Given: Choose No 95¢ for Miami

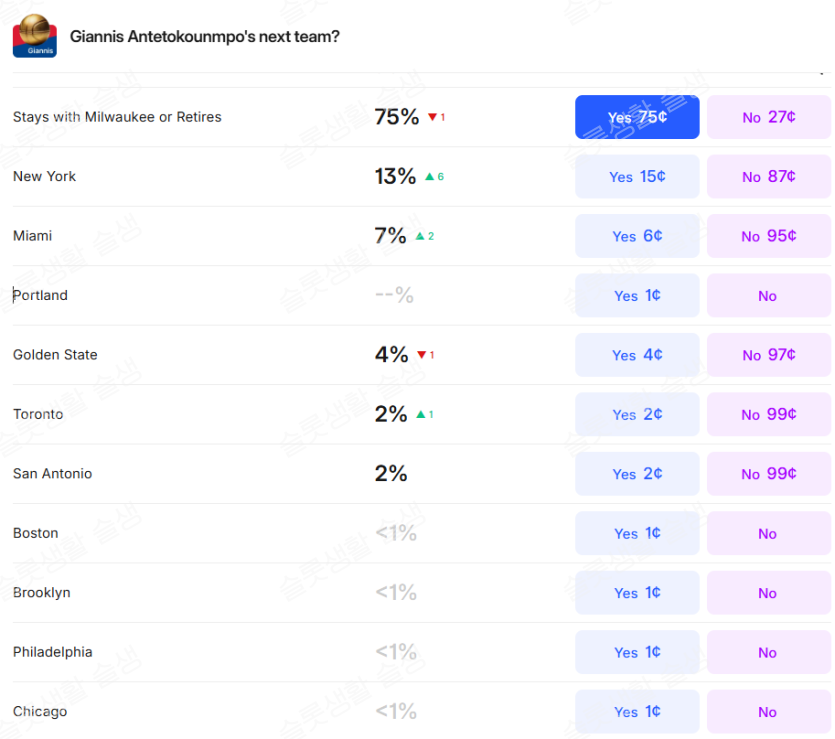Looking at the screenshot, I should (x=768, y=236).
